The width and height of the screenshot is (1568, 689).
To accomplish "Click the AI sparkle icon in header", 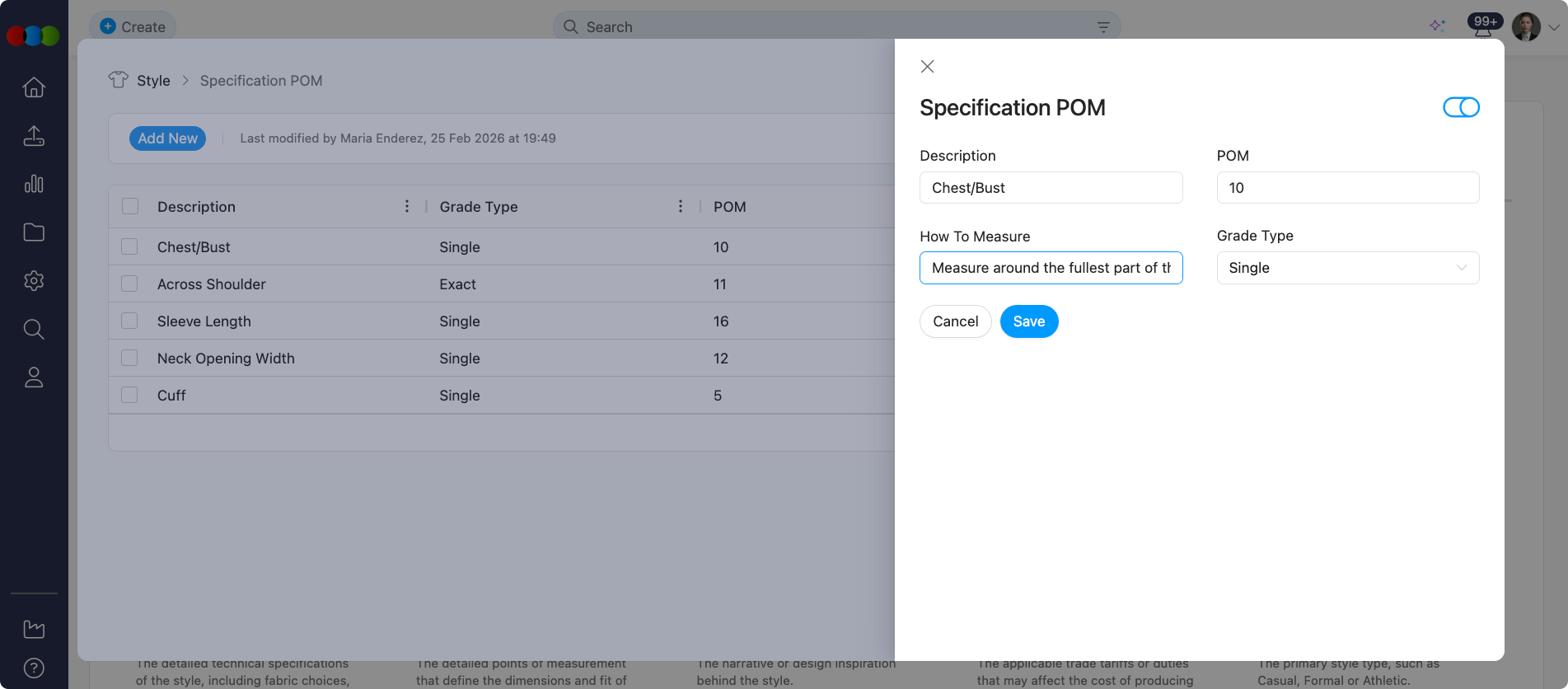I will click(x=1438, y=26).
